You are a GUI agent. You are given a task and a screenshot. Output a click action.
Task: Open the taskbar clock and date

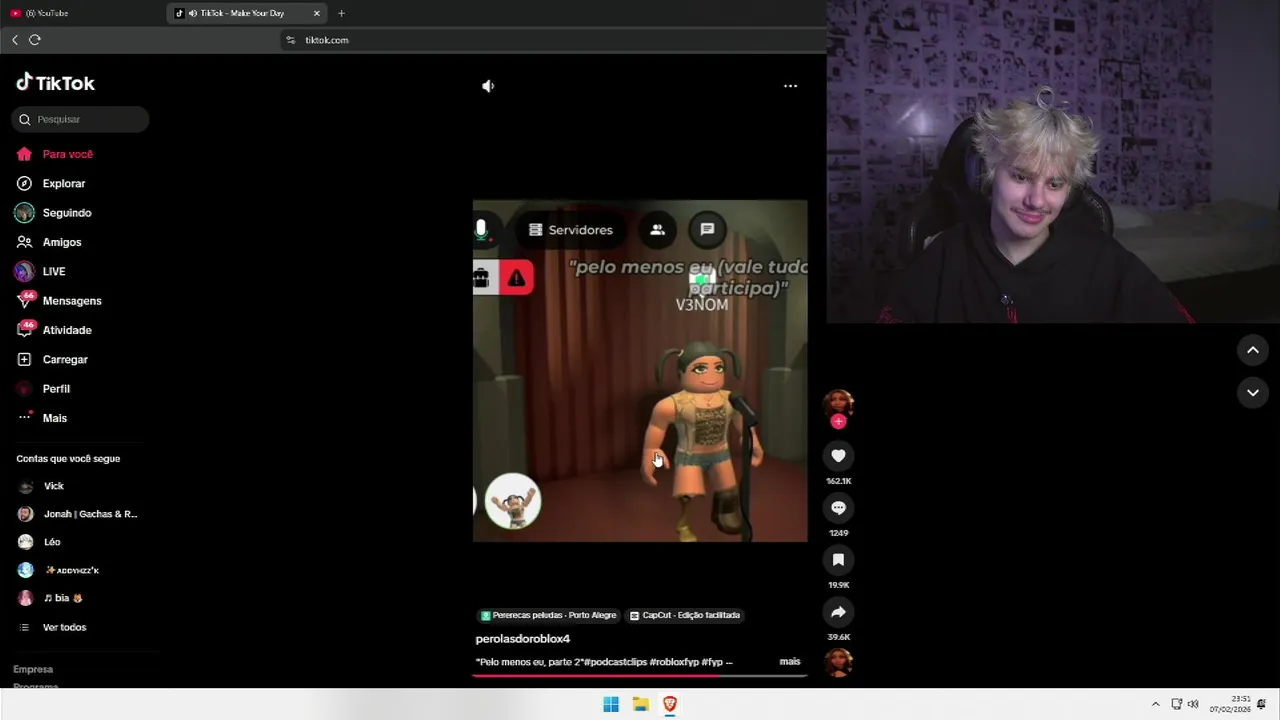coord(1230,704)
